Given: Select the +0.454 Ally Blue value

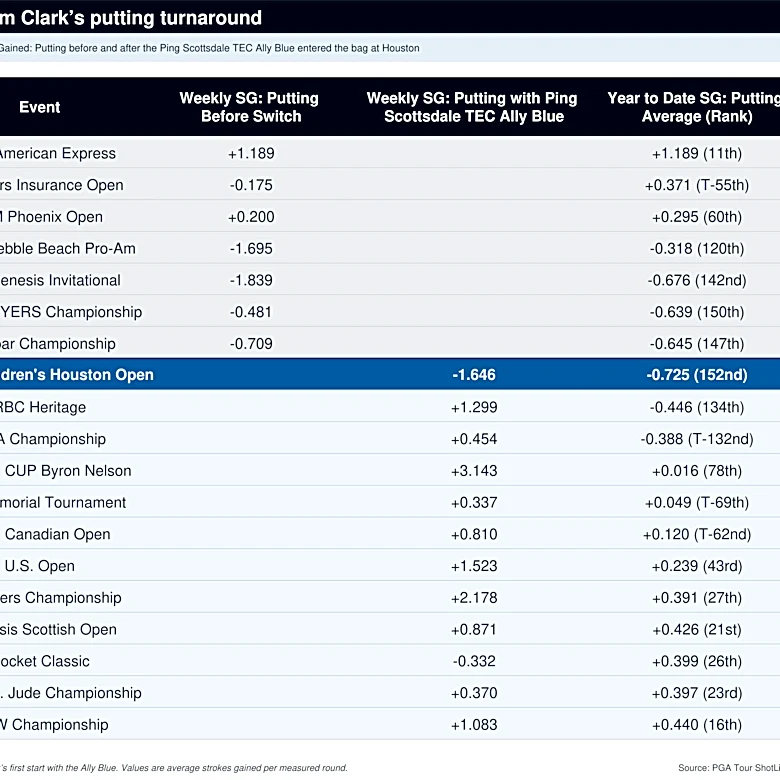Looking at the screenshot, I should click(474, 439).
